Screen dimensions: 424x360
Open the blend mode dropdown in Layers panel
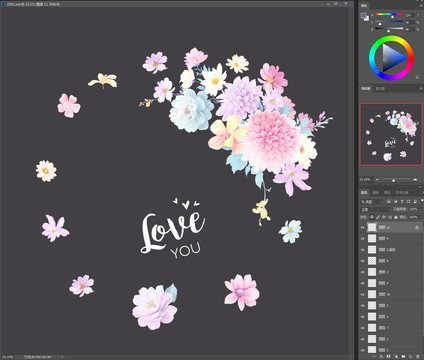(375, 209)
